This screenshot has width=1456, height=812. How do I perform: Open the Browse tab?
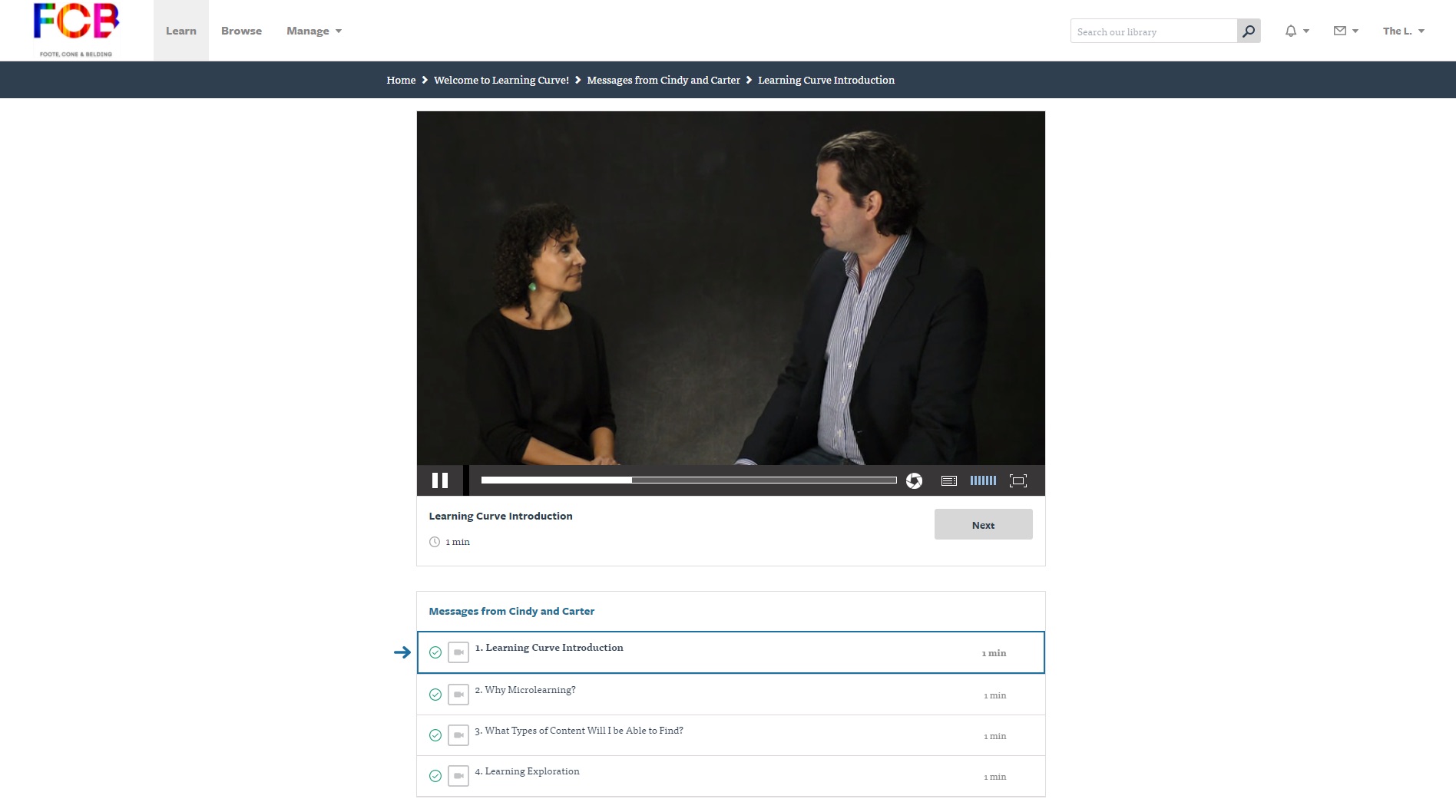pos(241,31)
